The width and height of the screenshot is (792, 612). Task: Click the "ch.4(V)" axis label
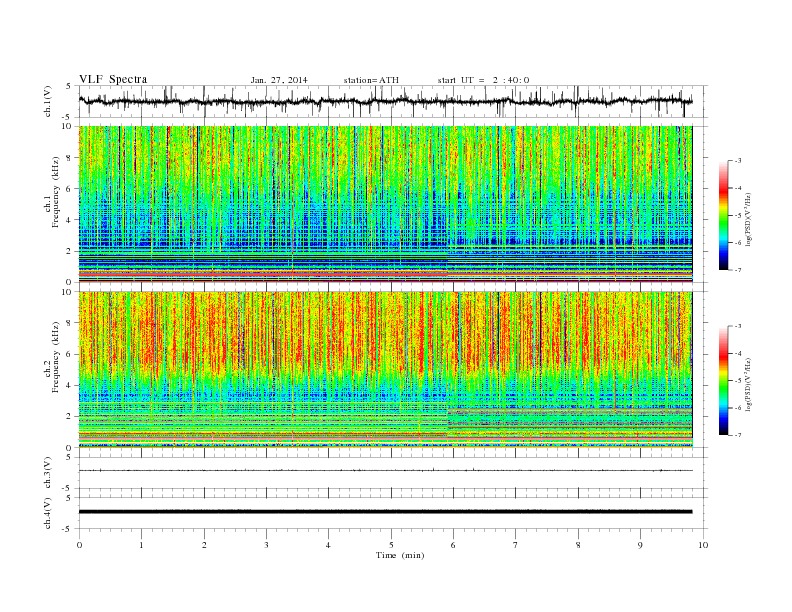click(48, 513)
